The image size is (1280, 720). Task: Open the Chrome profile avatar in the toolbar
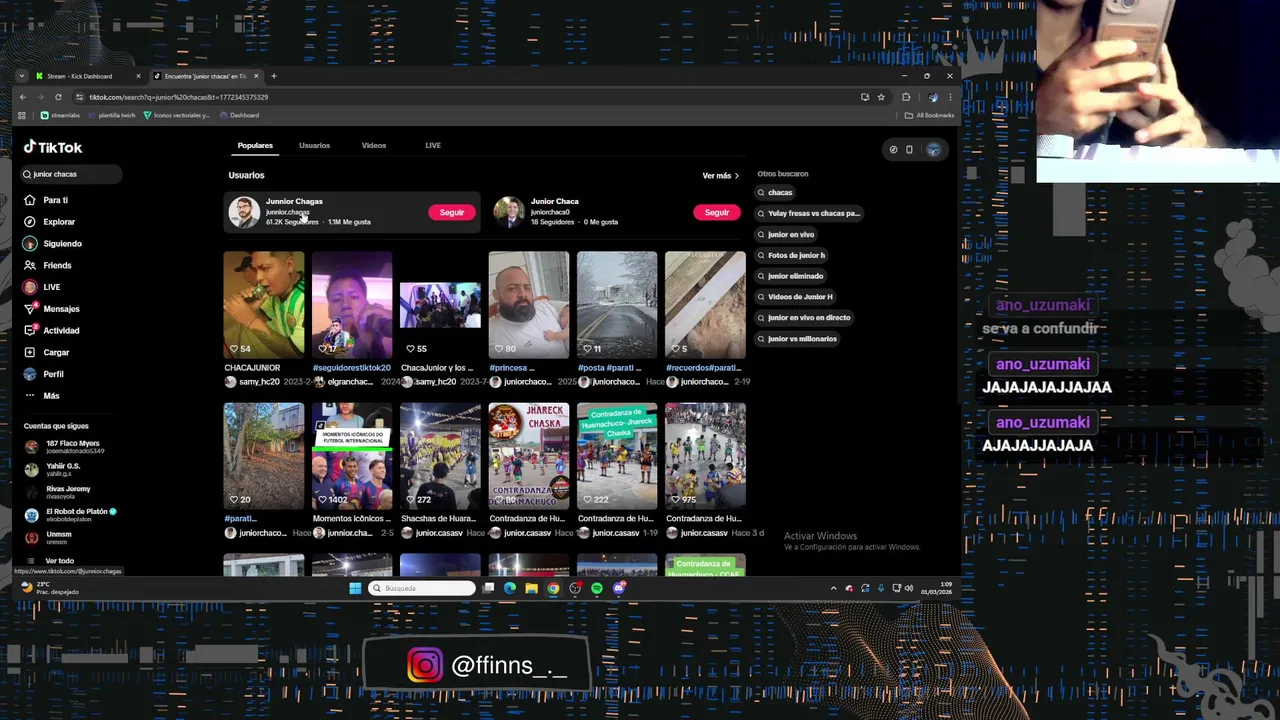933,97
